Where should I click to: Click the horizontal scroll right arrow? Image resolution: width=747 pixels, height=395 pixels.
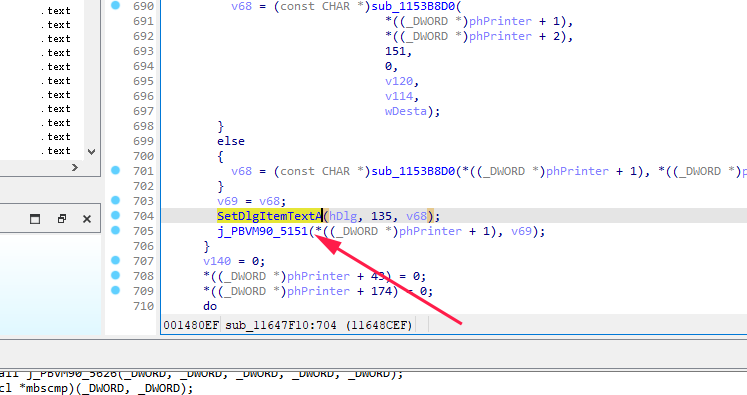(x=75, y=167)
